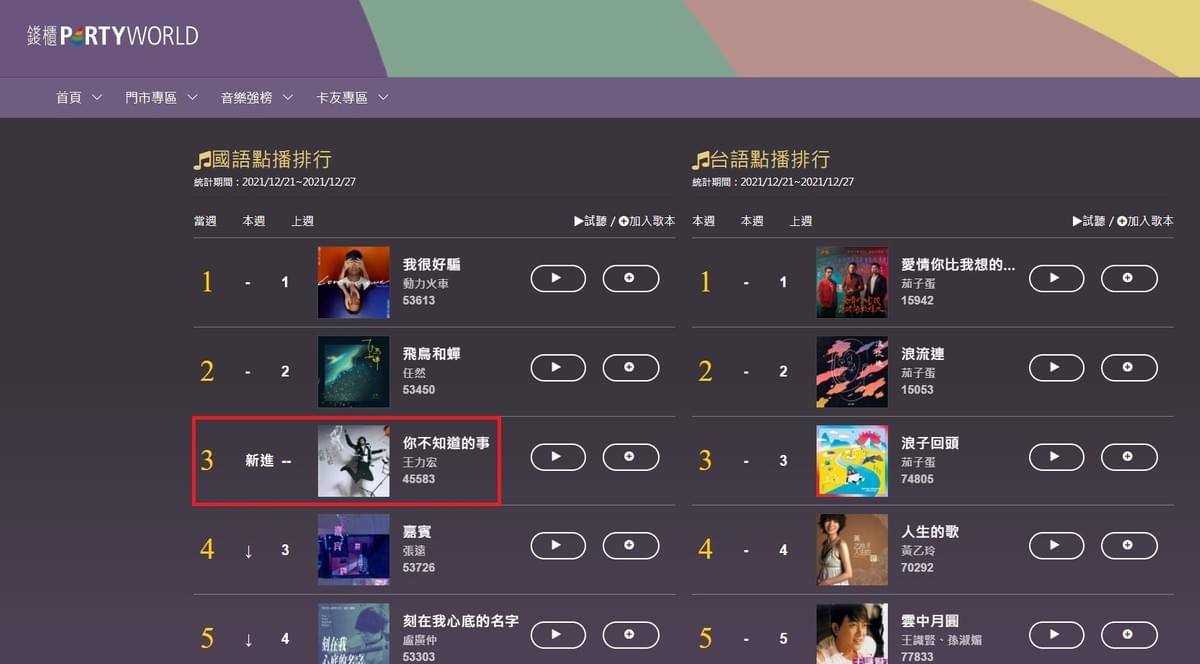1200x664 pixels.
Task: Click the 我很好騙 album cover
Action: click(x=354, y=282)
